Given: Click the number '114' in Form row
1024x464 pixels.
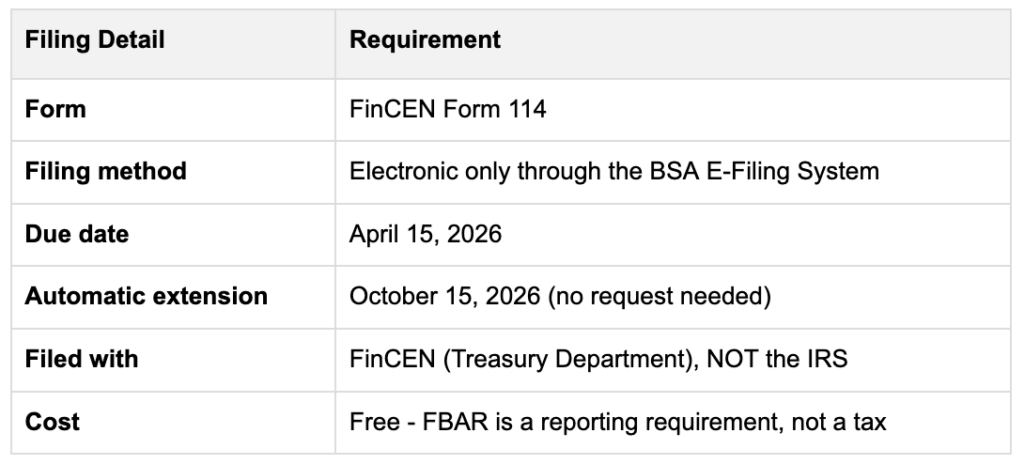Looking at the screenshot, I should pyautogui.click(x=527, y=109).
